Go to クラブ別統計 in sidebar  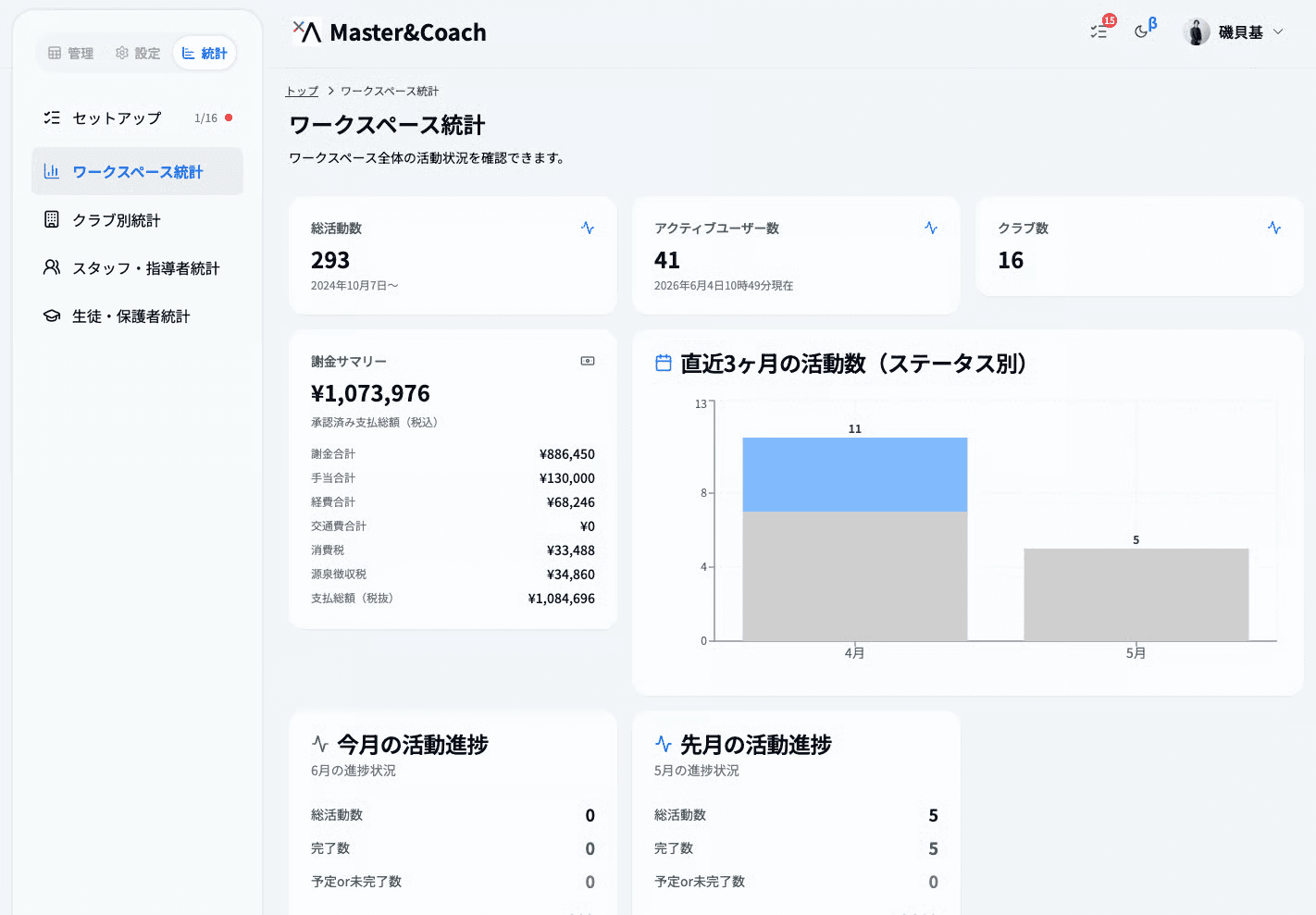pos(137,219)
